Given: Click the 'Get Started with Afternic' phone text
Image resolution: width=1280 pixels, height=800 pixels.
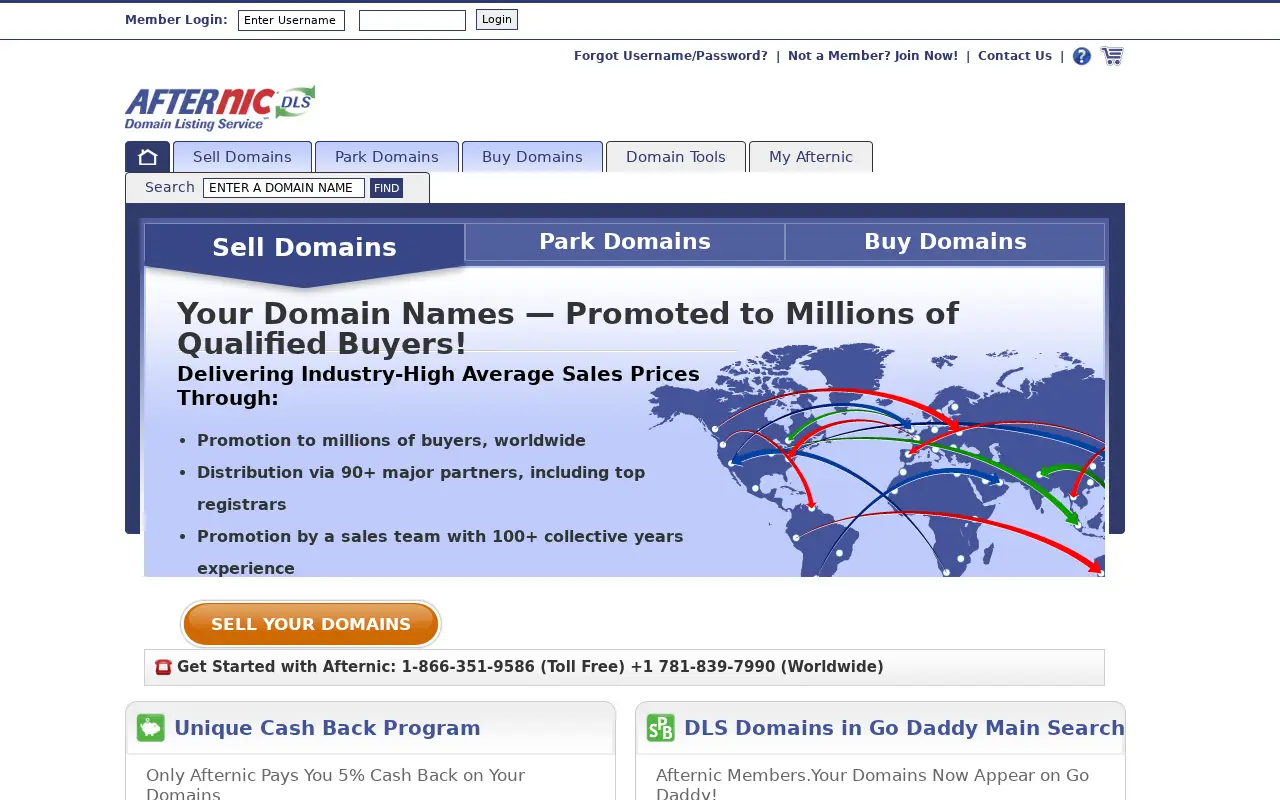Looking at the screenshot, I should click(x=530, y=667).
